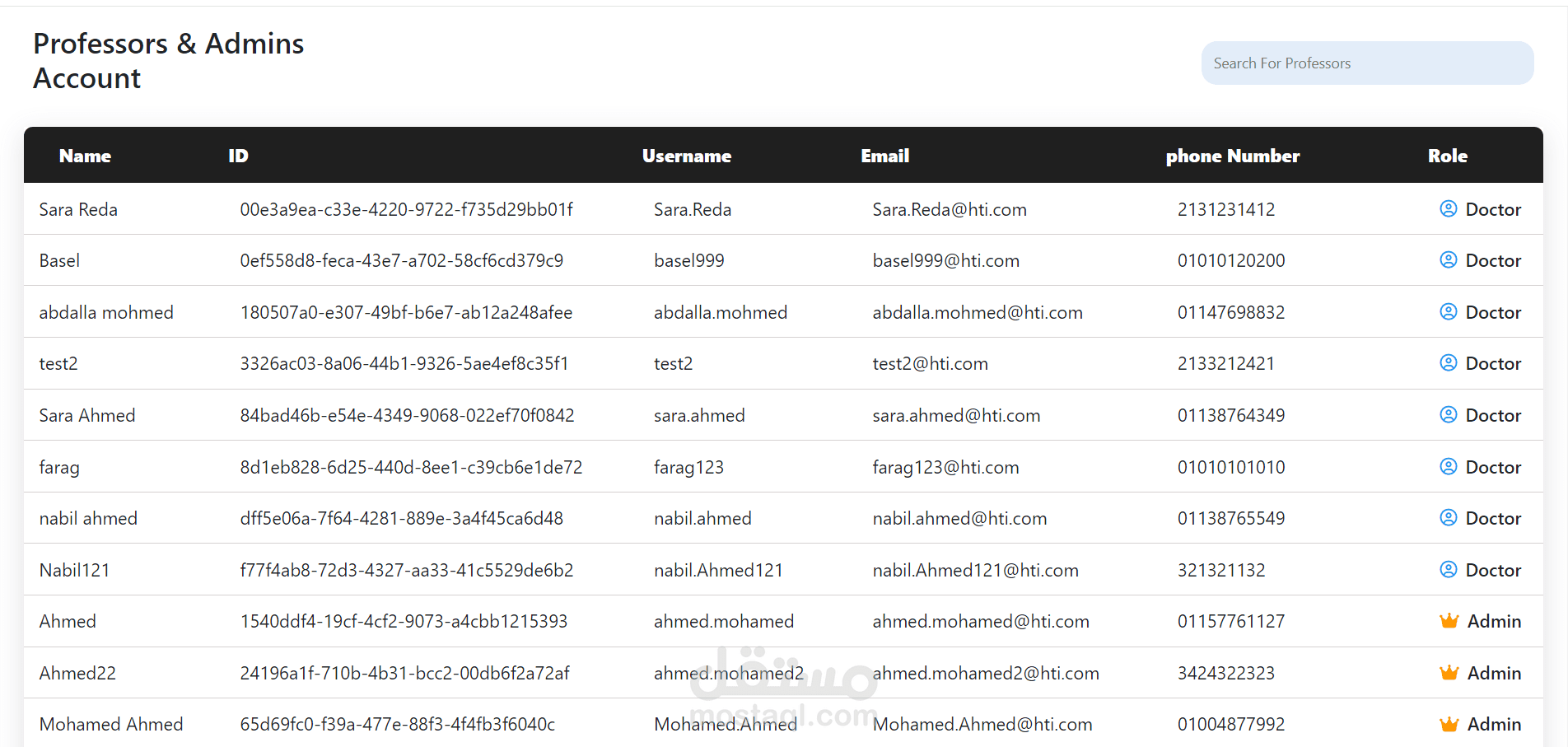The image size is (1568, 747).
Task: Click the Doctor icon beside farag's role
Action: click(x=1448, y=467)
